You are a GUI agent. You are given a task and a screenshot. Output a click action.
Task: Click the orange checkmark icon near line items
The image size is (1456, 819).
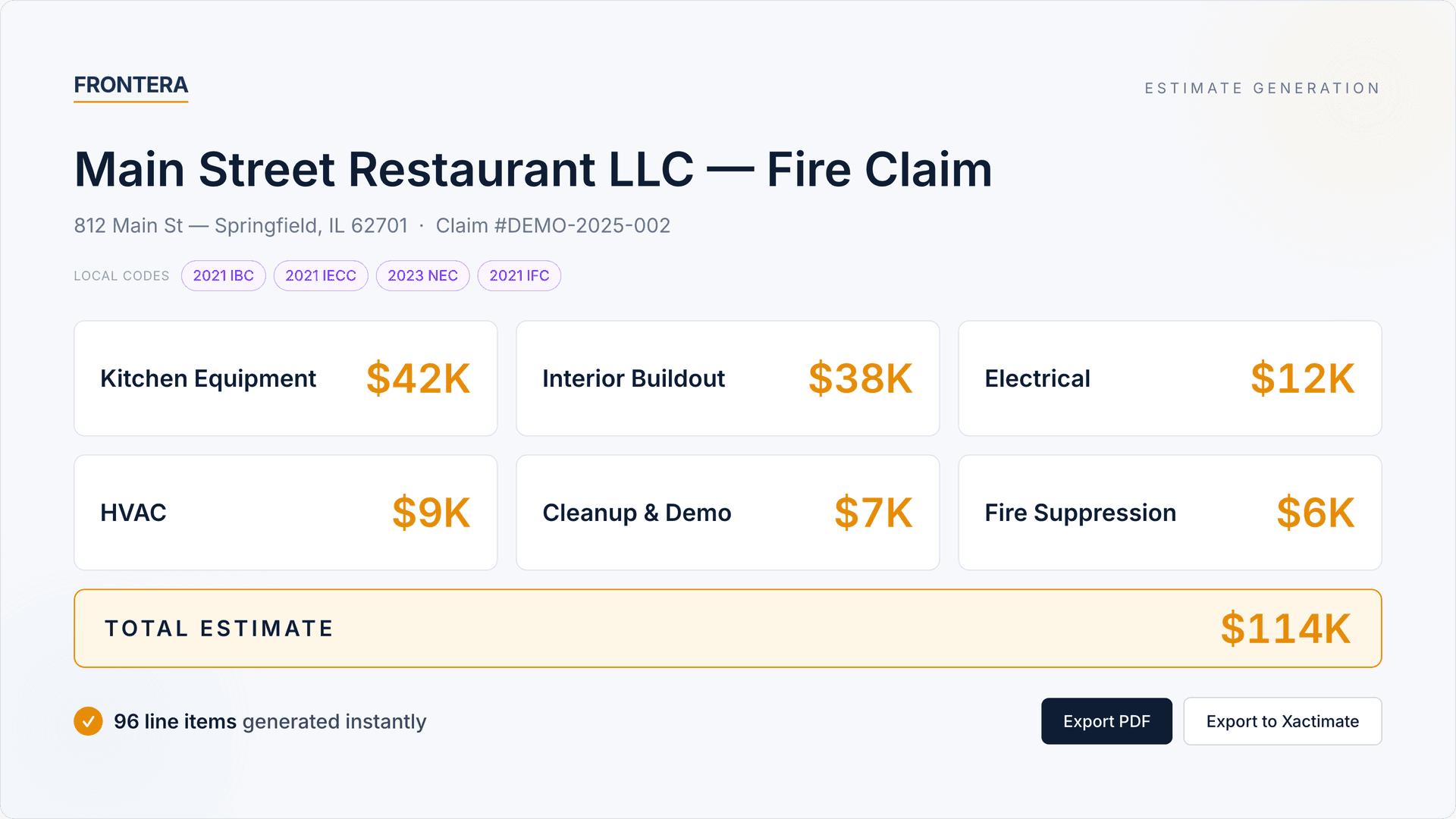tap(88, 721)
